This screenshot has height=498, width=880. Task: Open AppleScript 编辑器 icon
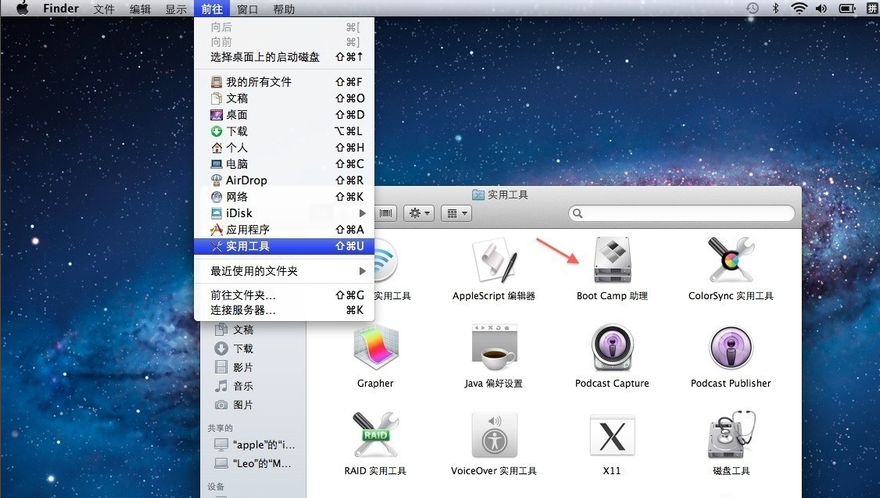[x=494, y=261]
